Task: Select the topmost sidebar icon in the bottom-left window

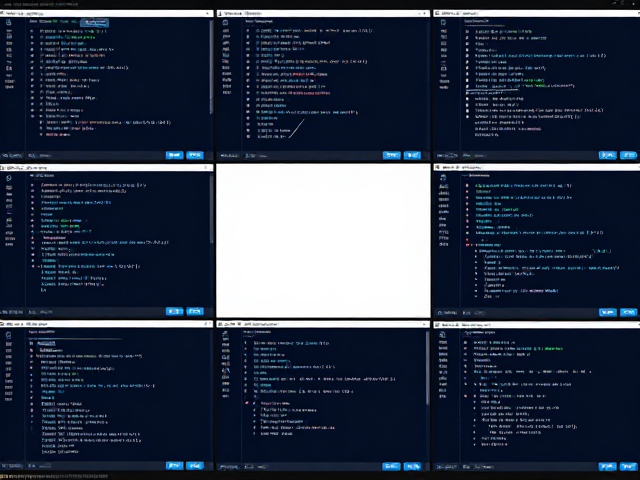Action: tap(9, 335)
